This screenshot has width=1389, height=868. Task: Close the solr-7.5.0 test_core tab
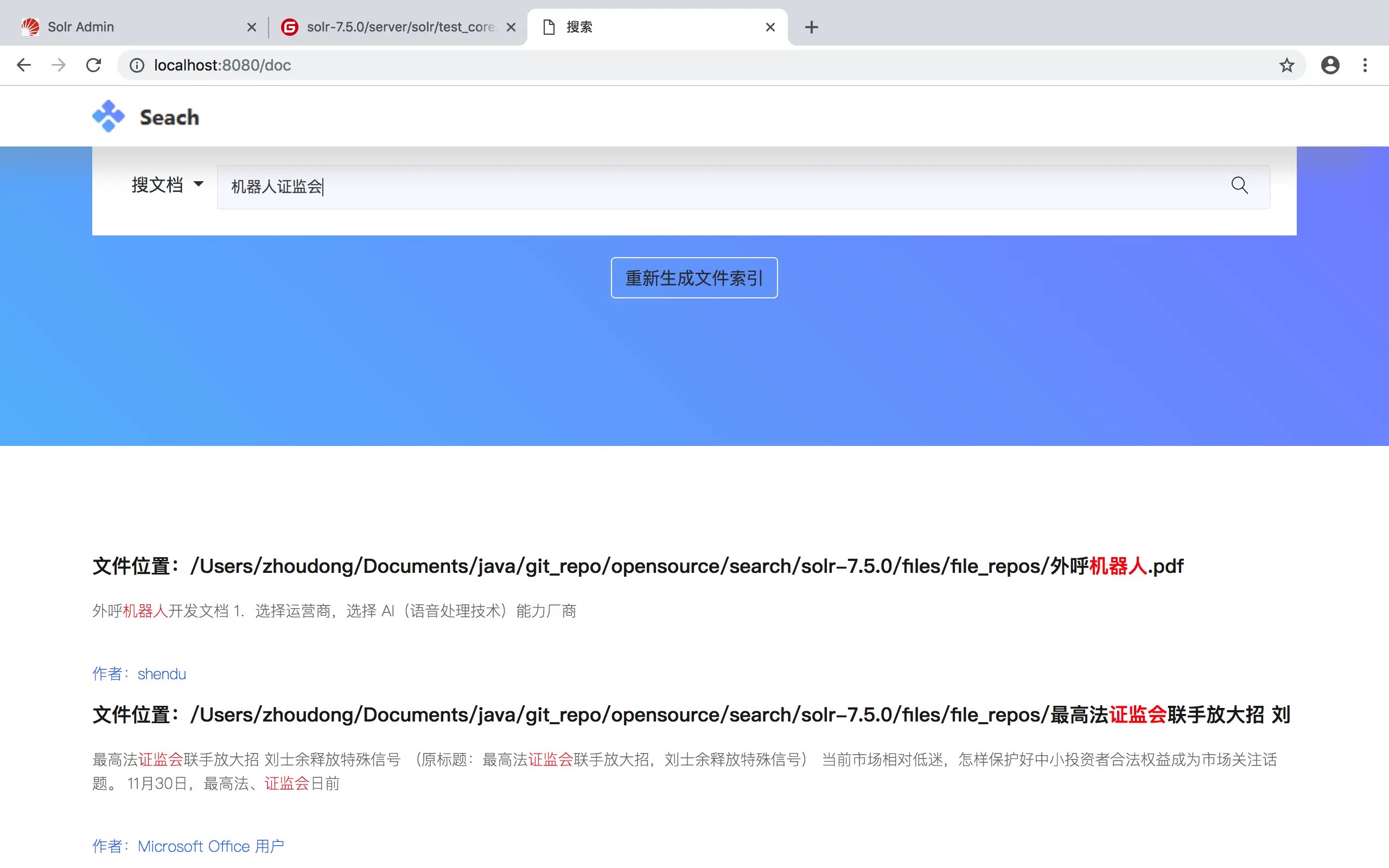pos(511,27)
